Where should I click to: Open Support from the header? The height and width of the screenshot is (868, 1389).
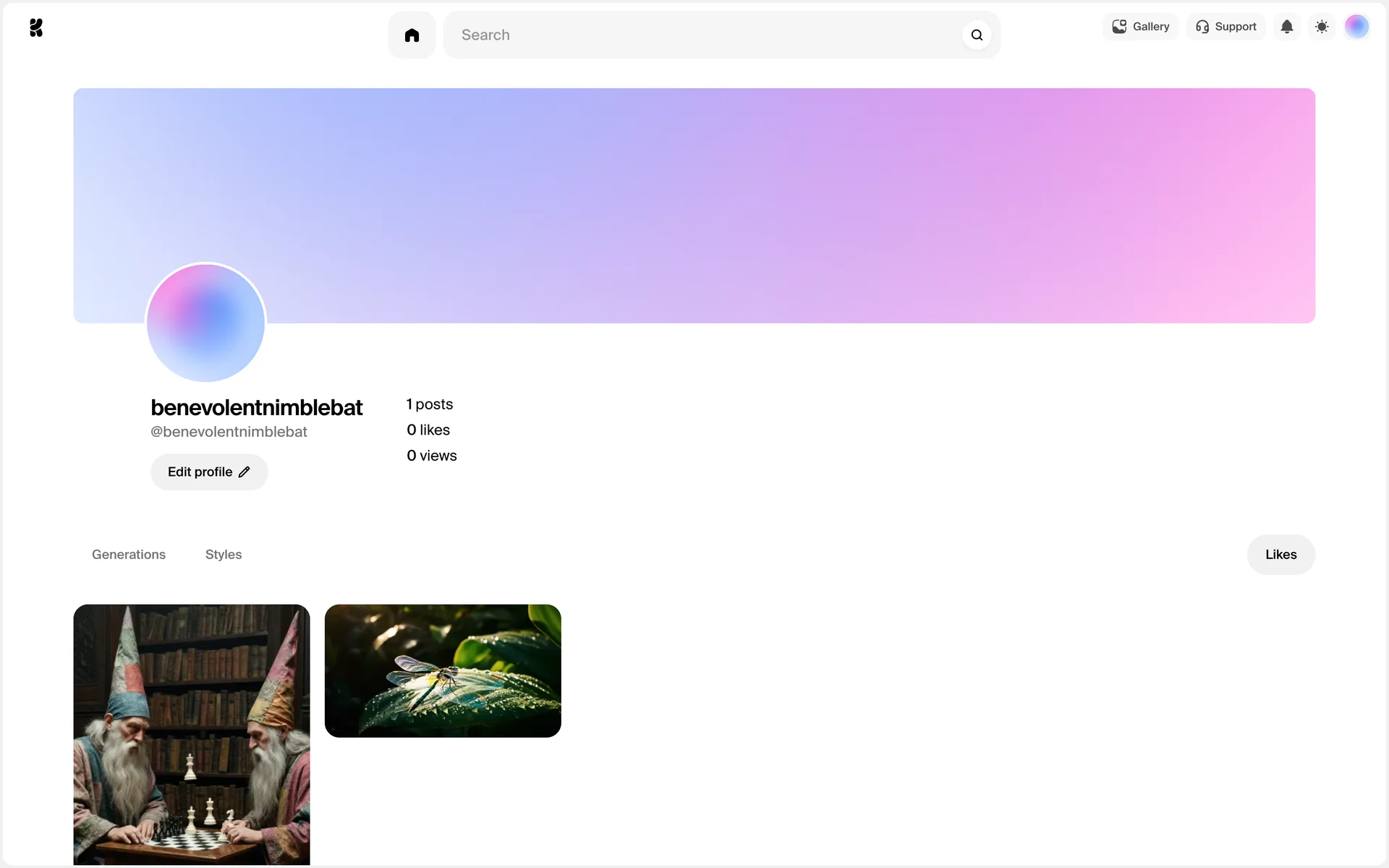(x=1226, y=27)
